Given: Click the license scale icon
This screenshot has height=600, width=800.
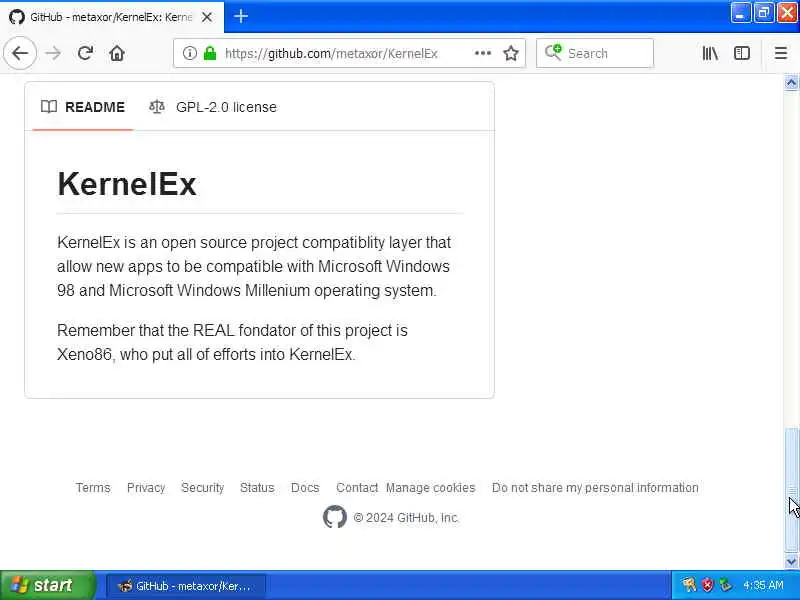Looking at the screenshot, I should click(157, 107).
